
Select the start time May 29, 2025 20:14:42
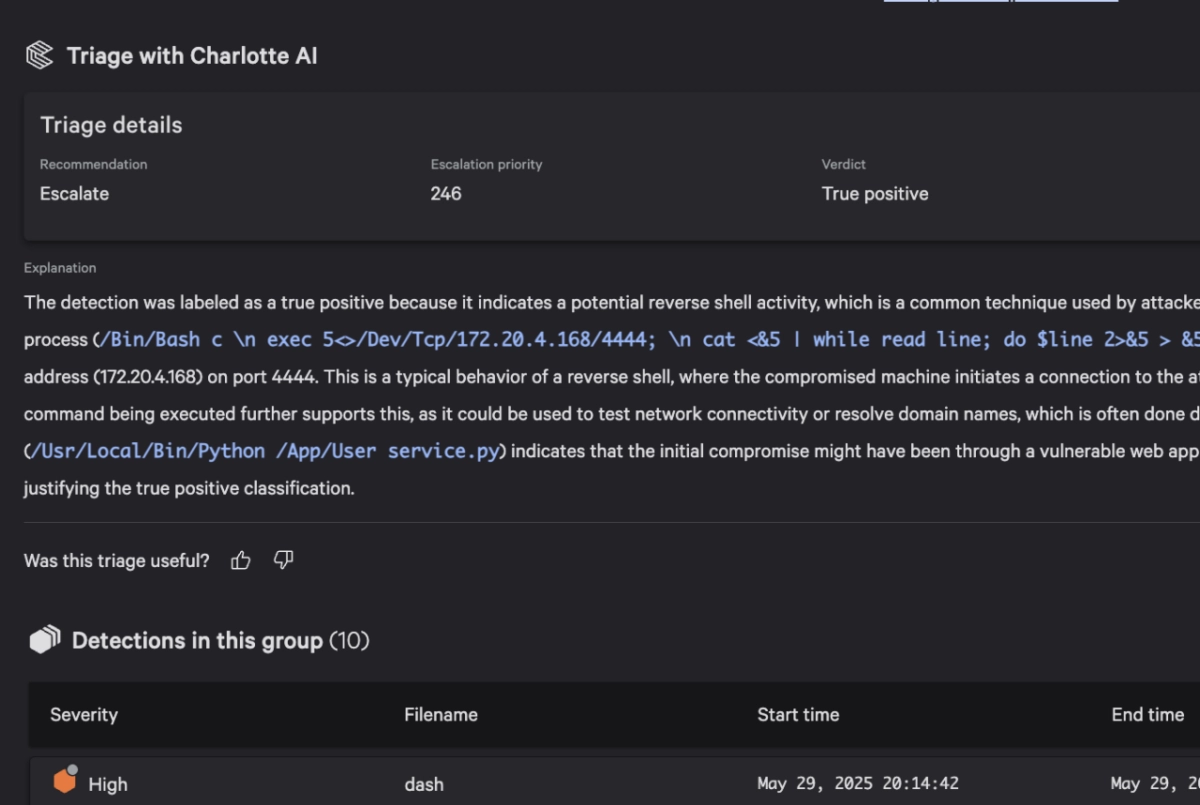(x=858, y=784)
